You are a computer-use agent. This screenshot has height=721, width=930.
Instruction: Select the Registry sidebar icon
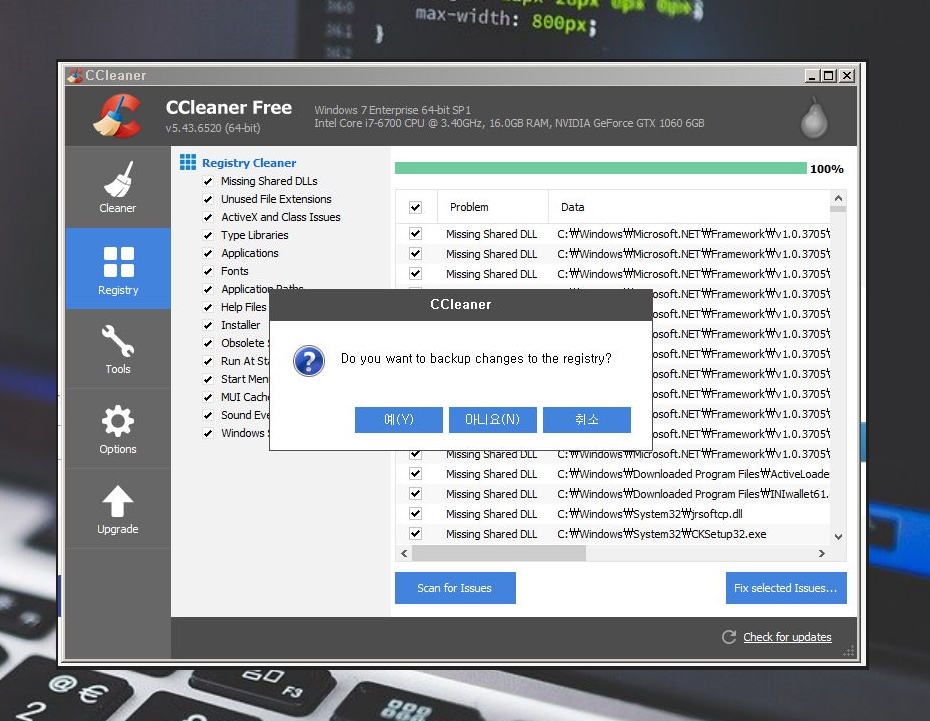(x=118, y=261)
